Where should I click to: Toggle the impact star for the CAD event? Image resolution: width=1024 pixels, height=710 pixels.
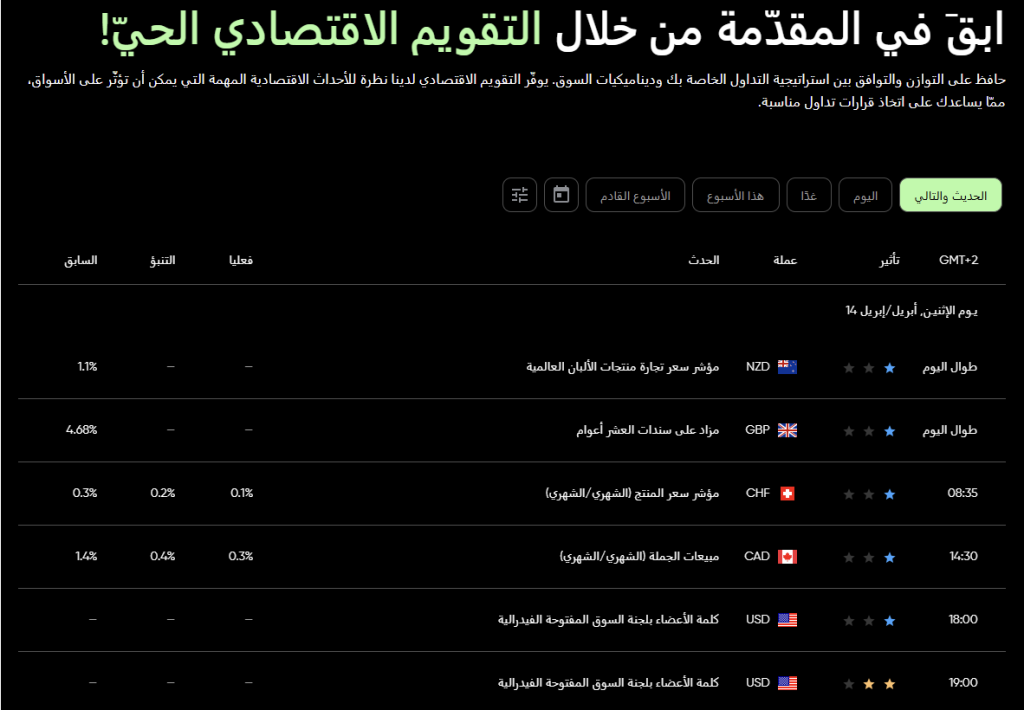coord(889,556)
